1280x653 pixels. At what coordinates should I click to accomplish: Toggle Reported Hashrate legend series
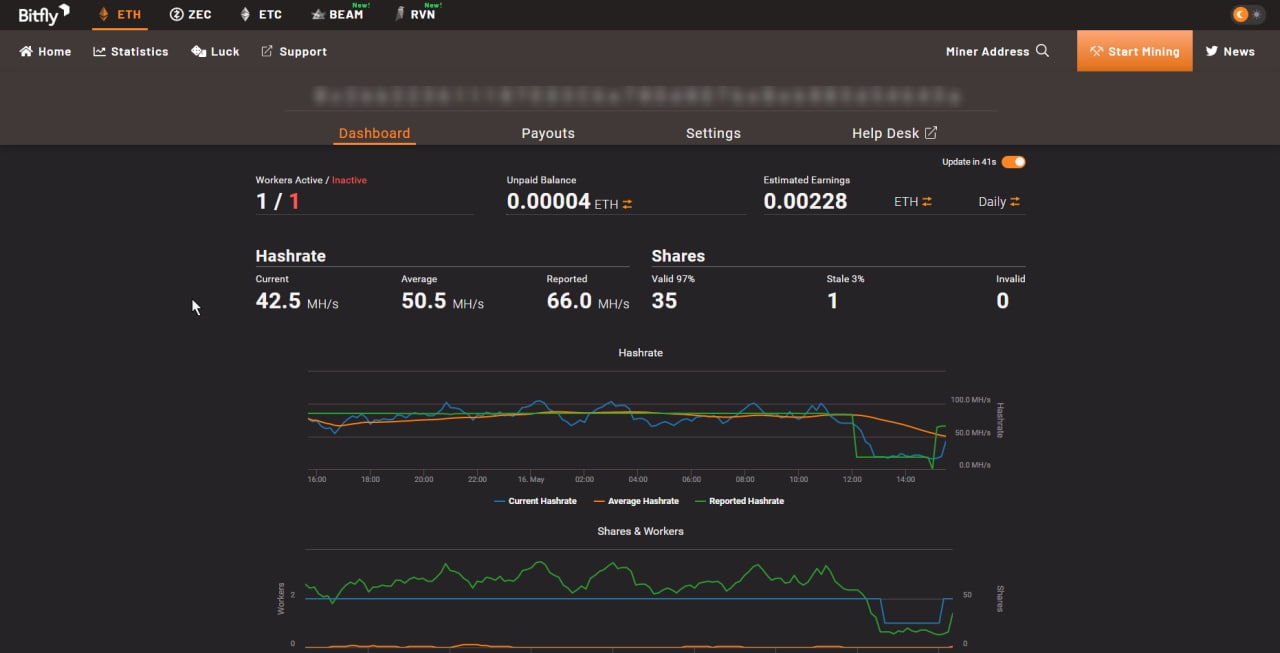click(739, 501)
